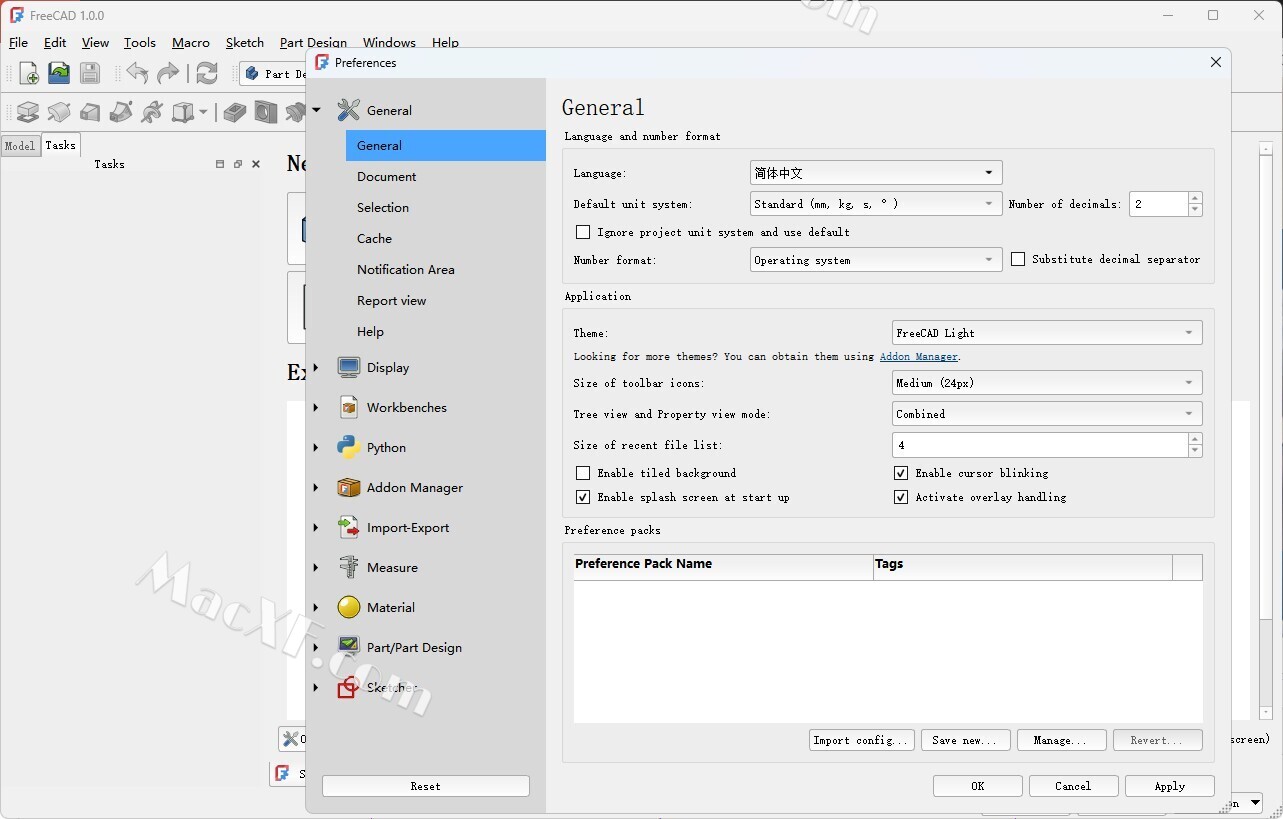1283x819 pixels.
Task: Open the Macro menu
Action: [191, 43]
